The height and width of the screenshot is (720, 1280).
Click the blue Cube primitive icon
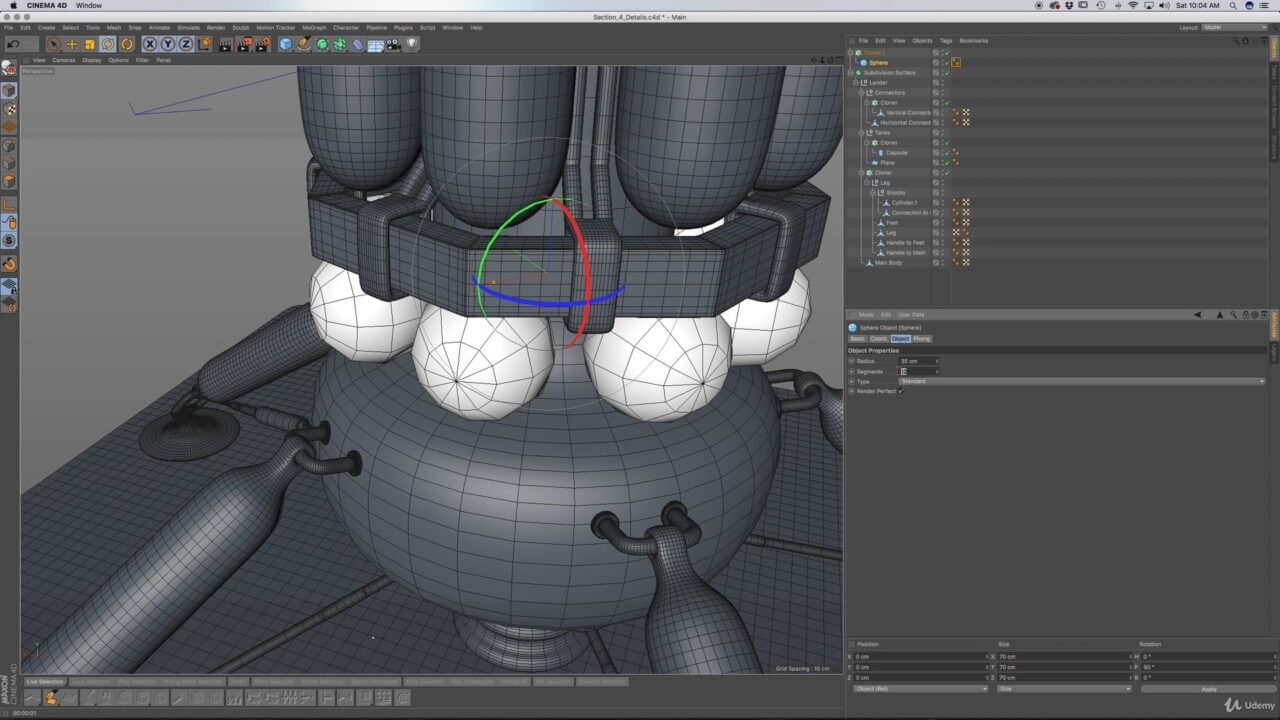click(x=286, y=44)
